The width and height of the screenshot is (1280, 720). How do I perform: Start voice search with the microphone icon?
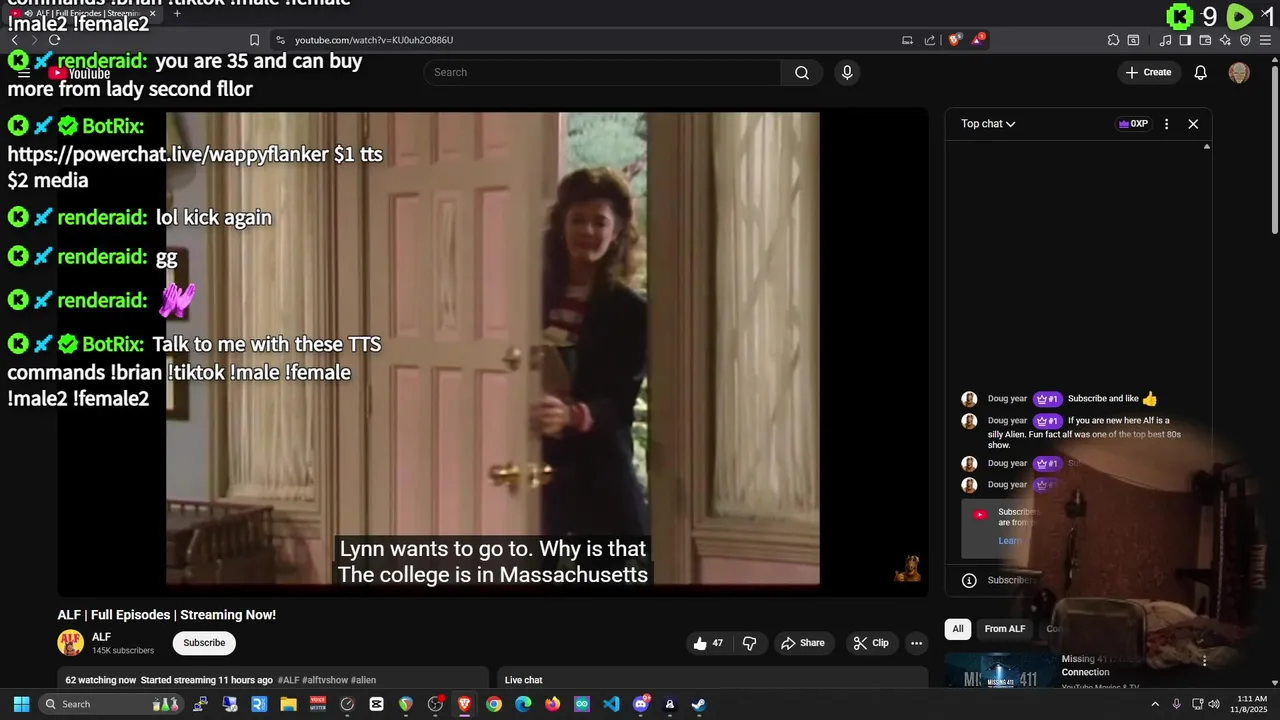pyautogui.click(x=847, y=72)
